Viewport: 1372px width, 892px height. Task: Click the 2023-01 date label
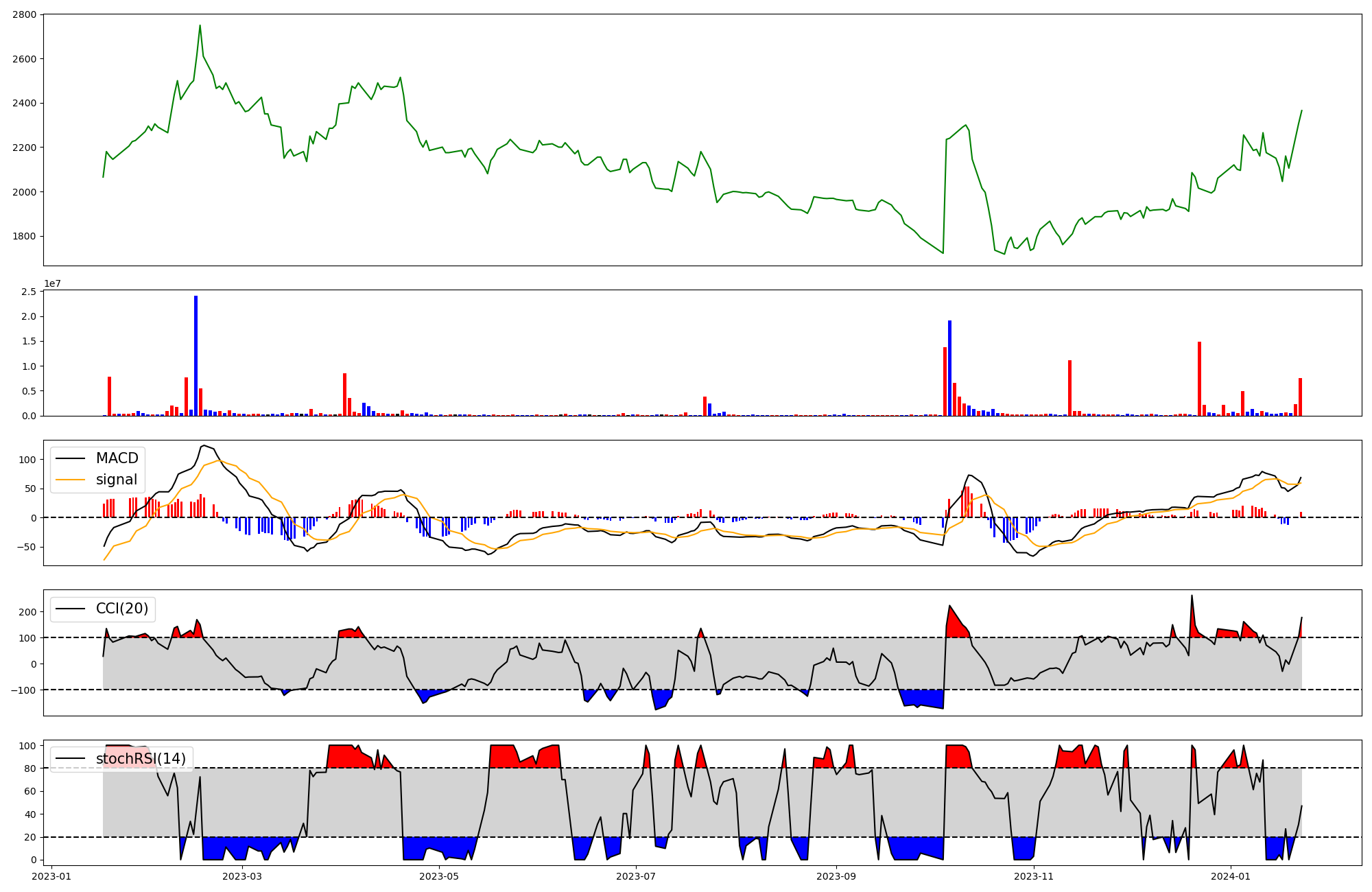pyautogui.click(x=51, y=876)
